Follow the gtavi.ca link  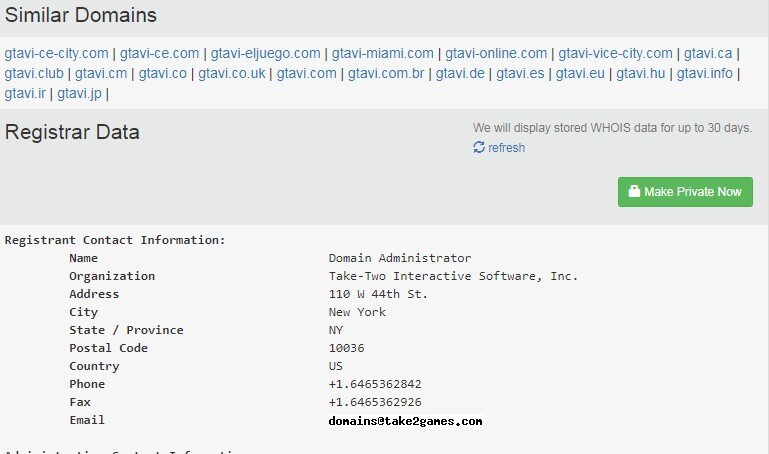click(x=708, y=53)
